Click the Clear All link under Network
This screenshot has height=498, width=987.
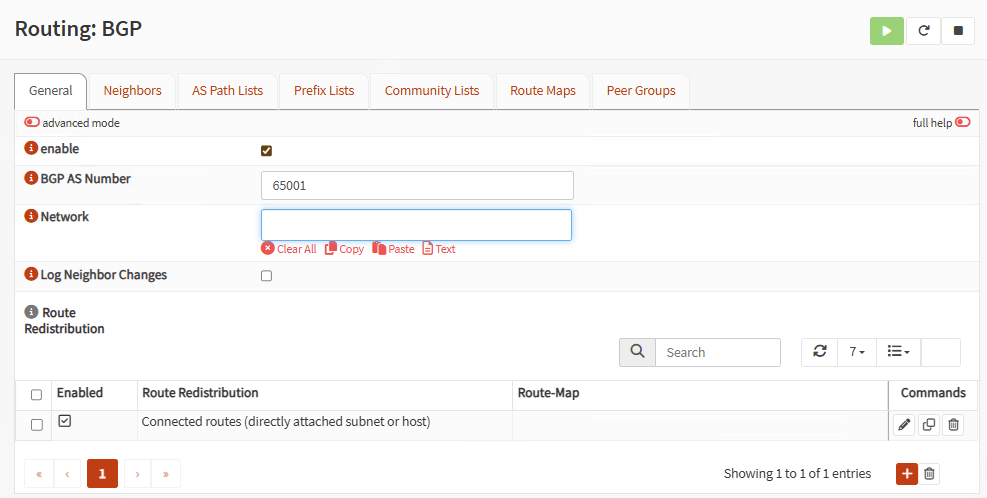(x=289, y=249)
